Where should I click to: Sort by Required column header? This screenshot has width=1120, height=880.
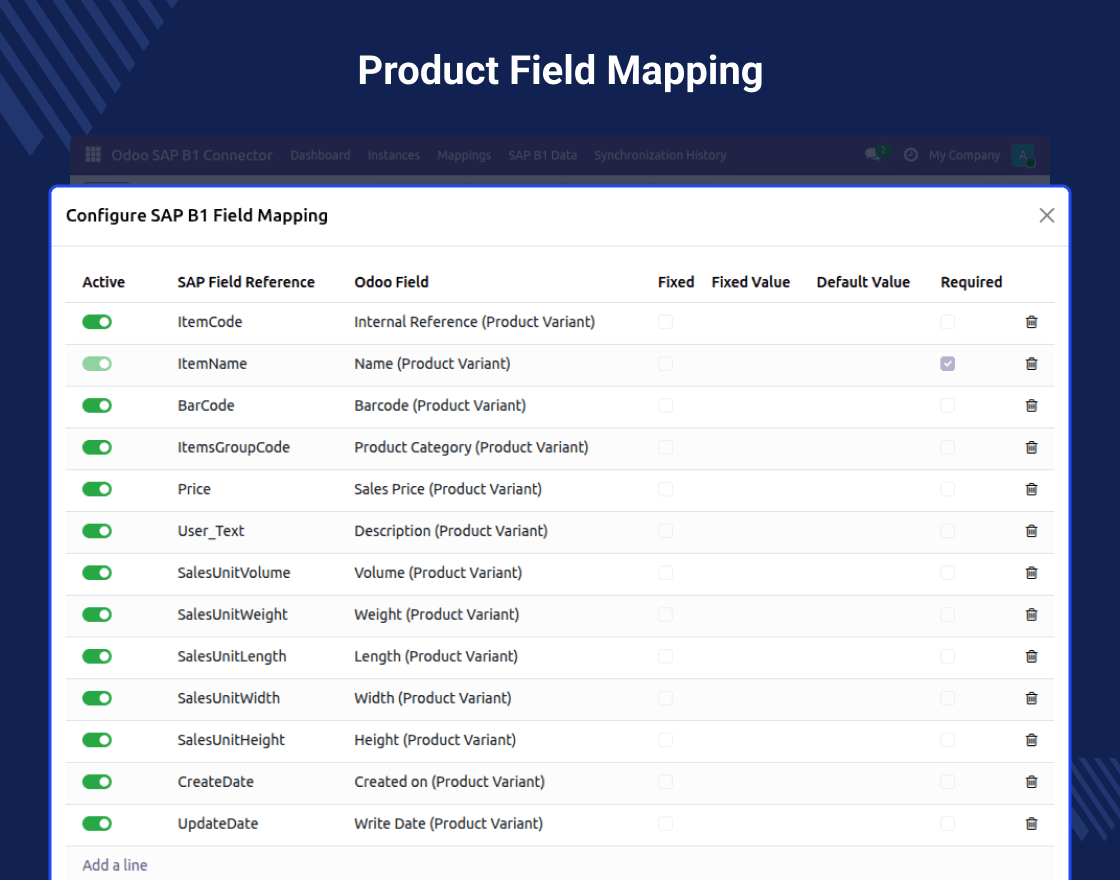click(971, 282)
